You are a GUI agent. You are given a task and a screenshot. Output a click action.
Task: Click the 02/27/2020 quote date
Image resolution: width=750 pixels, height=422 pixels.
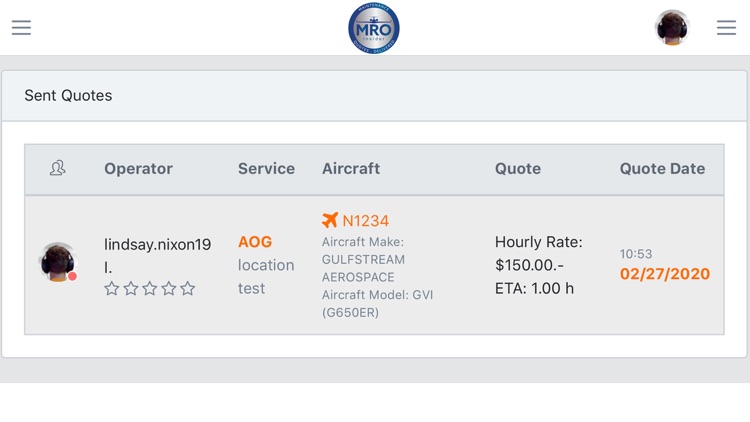click(x=665, y=274)
